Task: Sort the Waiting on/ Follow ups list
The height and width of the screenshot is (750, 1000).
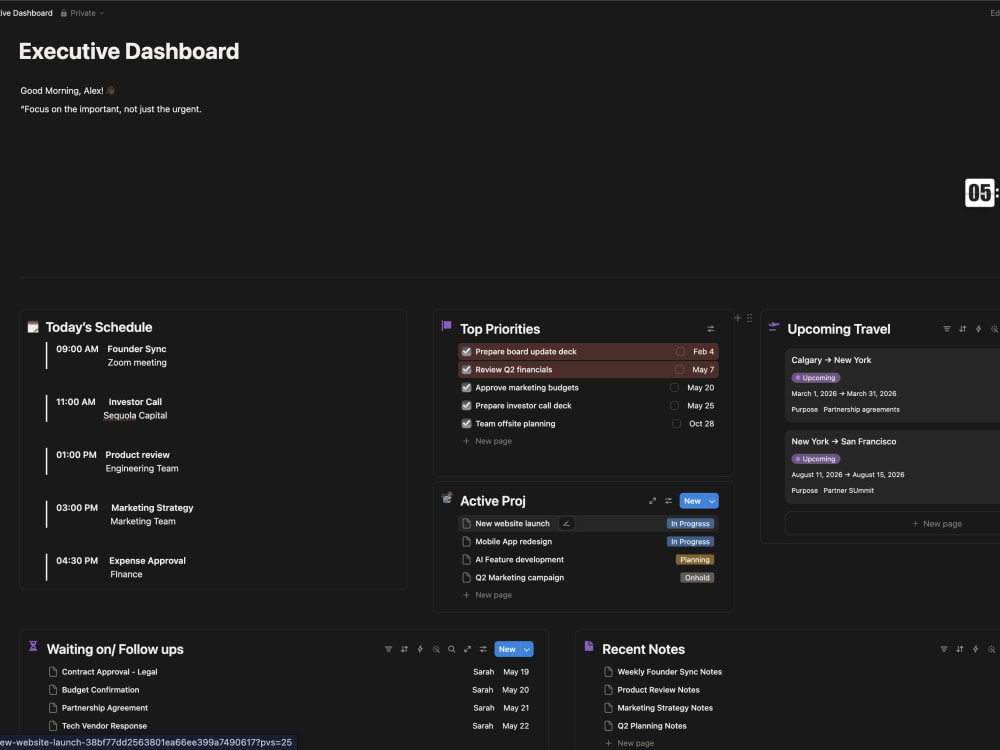Action: click(x=404, y=649)
